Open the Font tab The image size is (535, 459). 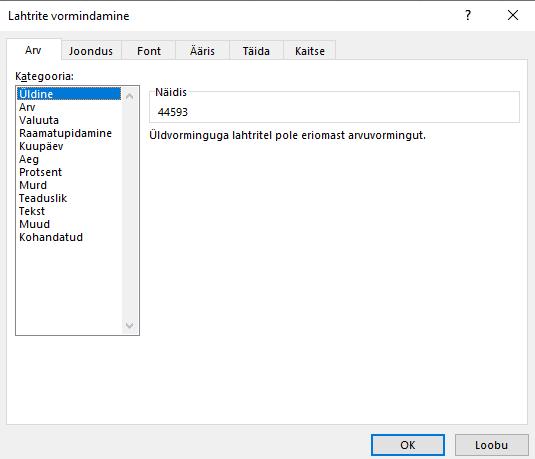coord(149,51)
